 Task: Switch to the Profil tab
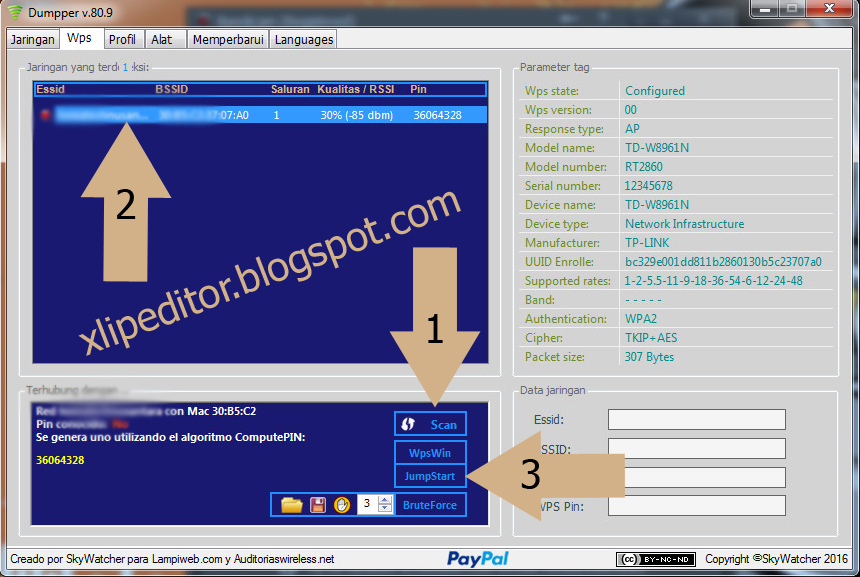point(122,39)
